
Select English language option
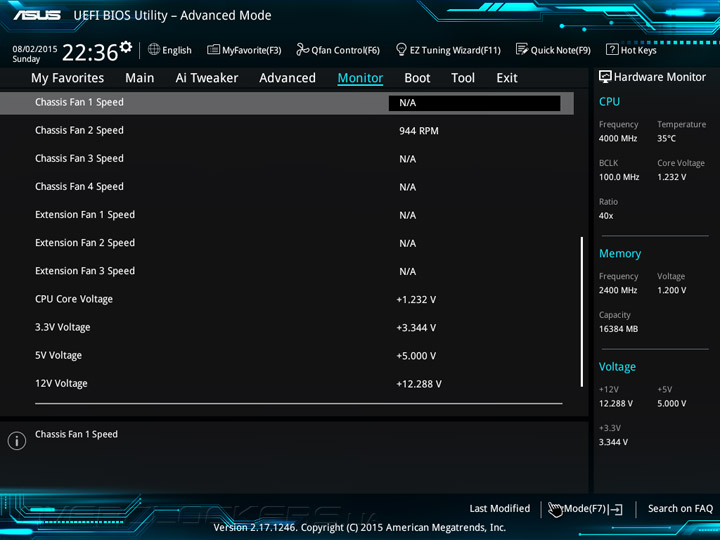pos(177,50)
